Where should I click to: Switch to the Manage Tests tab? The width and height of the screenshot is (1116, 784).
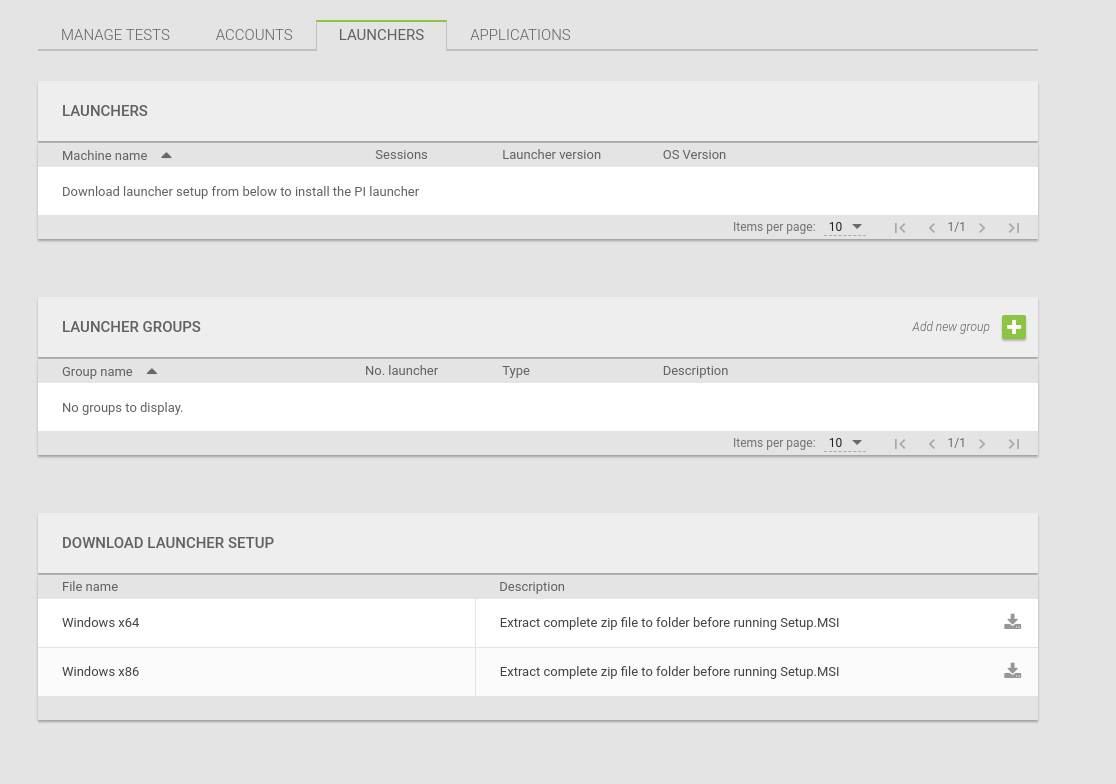(115, 35)
